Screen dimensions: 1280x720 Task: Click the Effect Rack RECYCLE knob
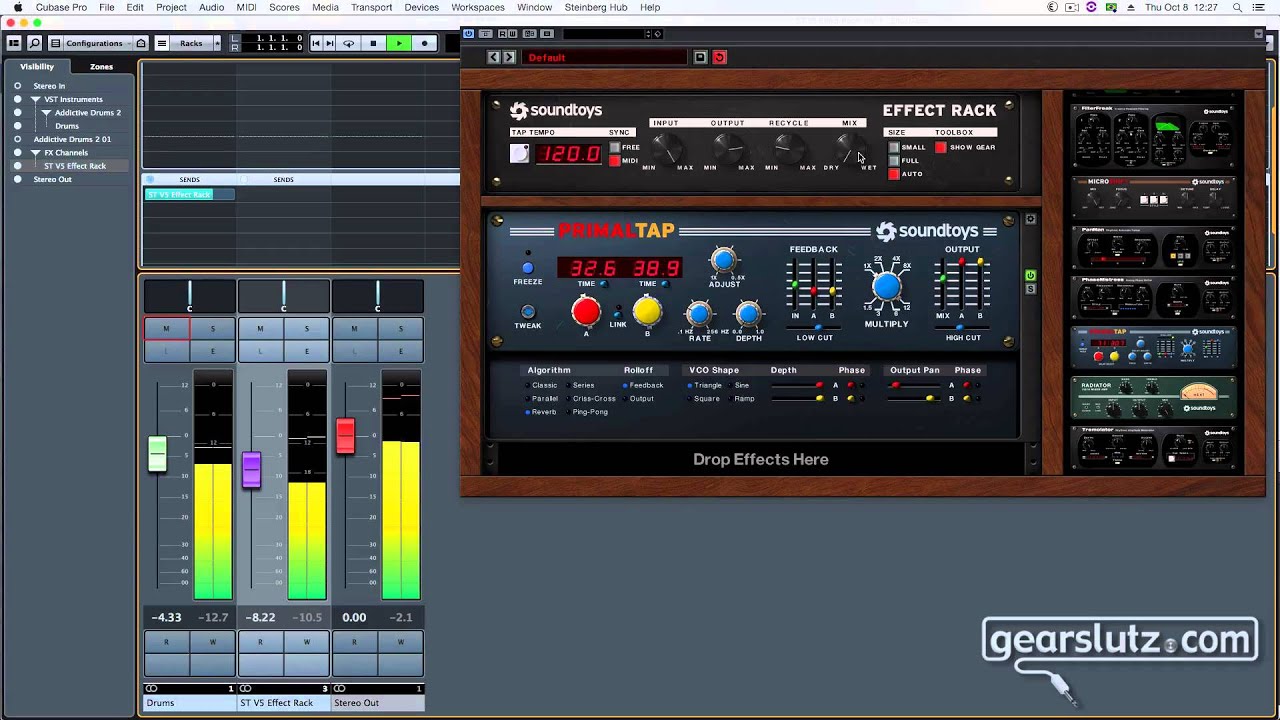click(x=789, y=148)
